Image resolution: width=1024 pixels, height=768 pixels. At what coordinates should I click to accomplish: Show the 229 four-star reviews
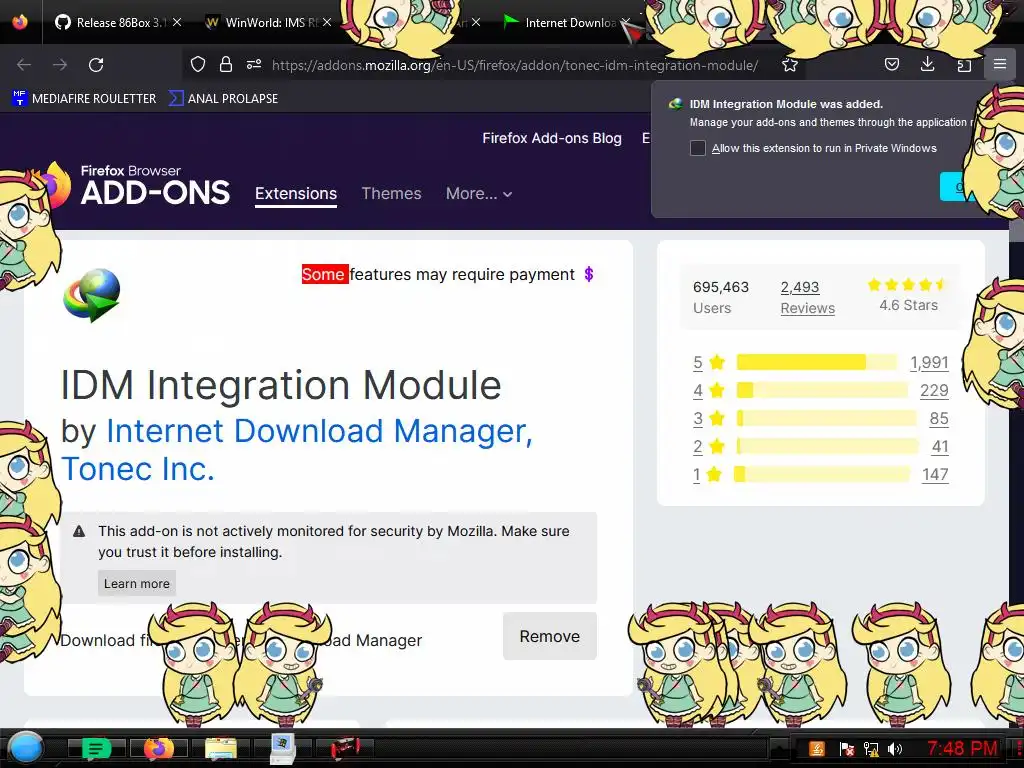point(934,391)
